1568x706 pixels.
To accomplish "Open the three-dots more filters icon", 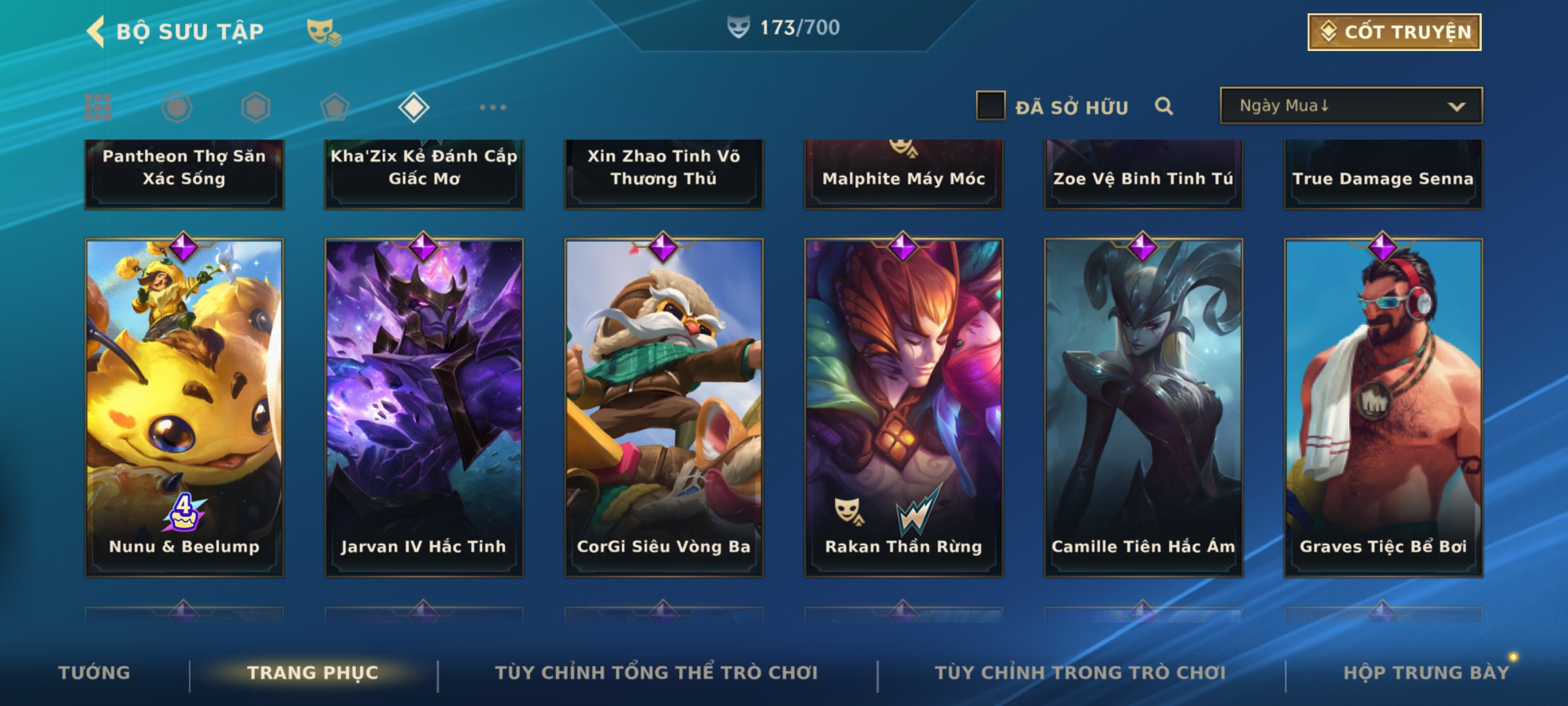I will (493, 107).
